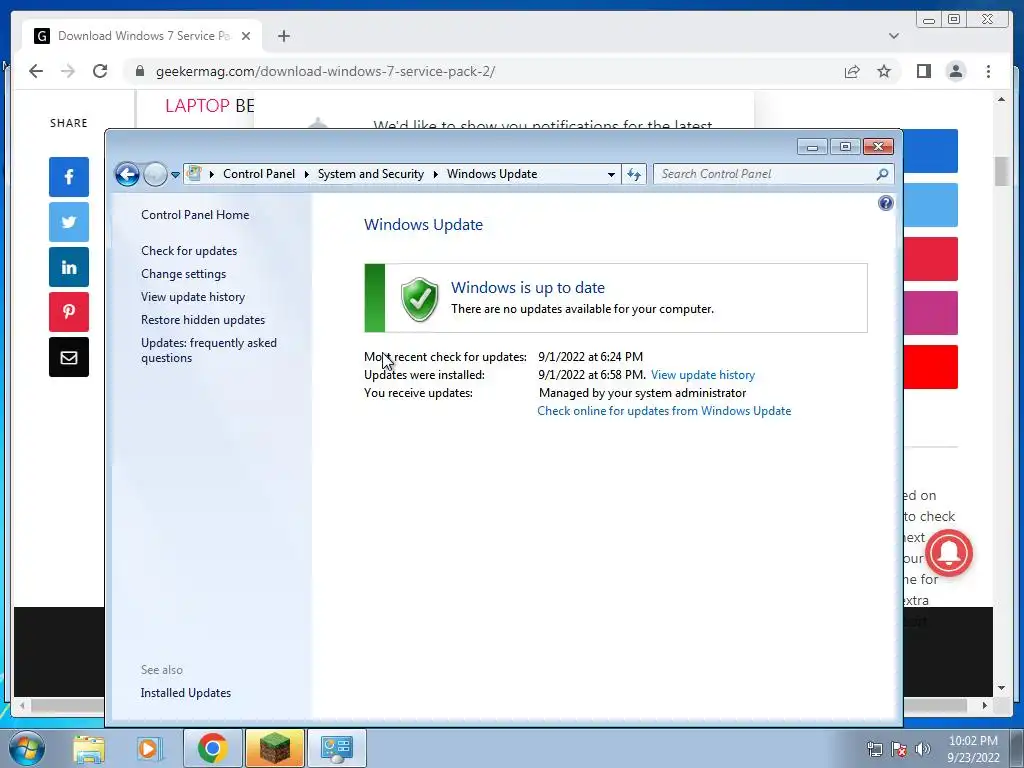Open the Windows Start button
1024x768 pixels.
click(x=27, y=748)
